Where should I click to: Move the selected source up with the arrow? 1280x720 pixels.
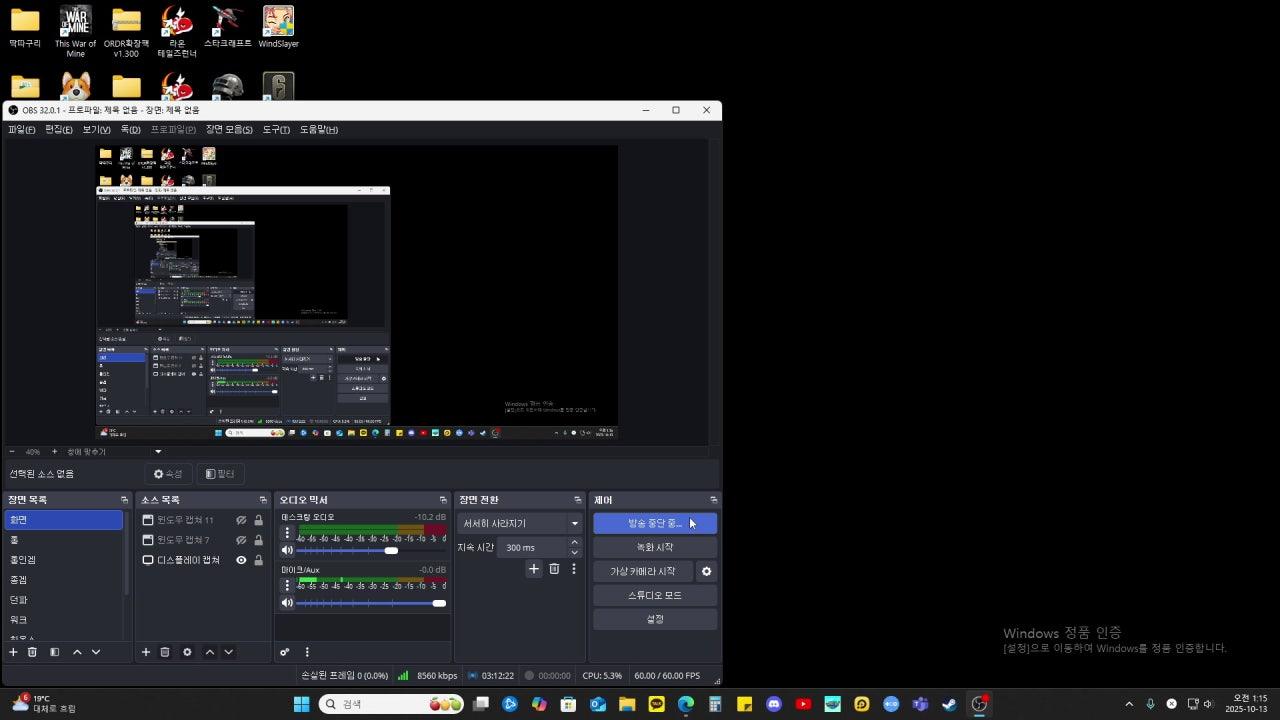click(210, 652)
